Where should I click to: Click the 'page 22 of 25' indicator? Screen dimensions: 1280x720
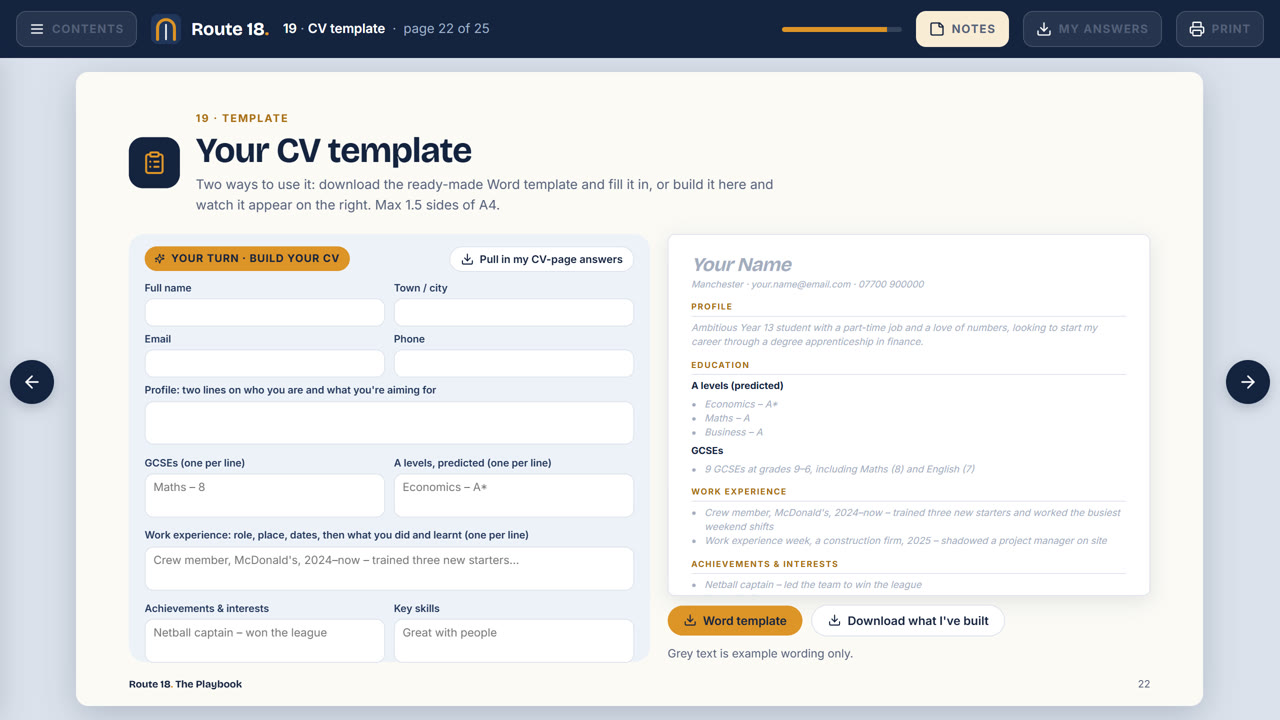pyautogui.click(x=446, y=28)
